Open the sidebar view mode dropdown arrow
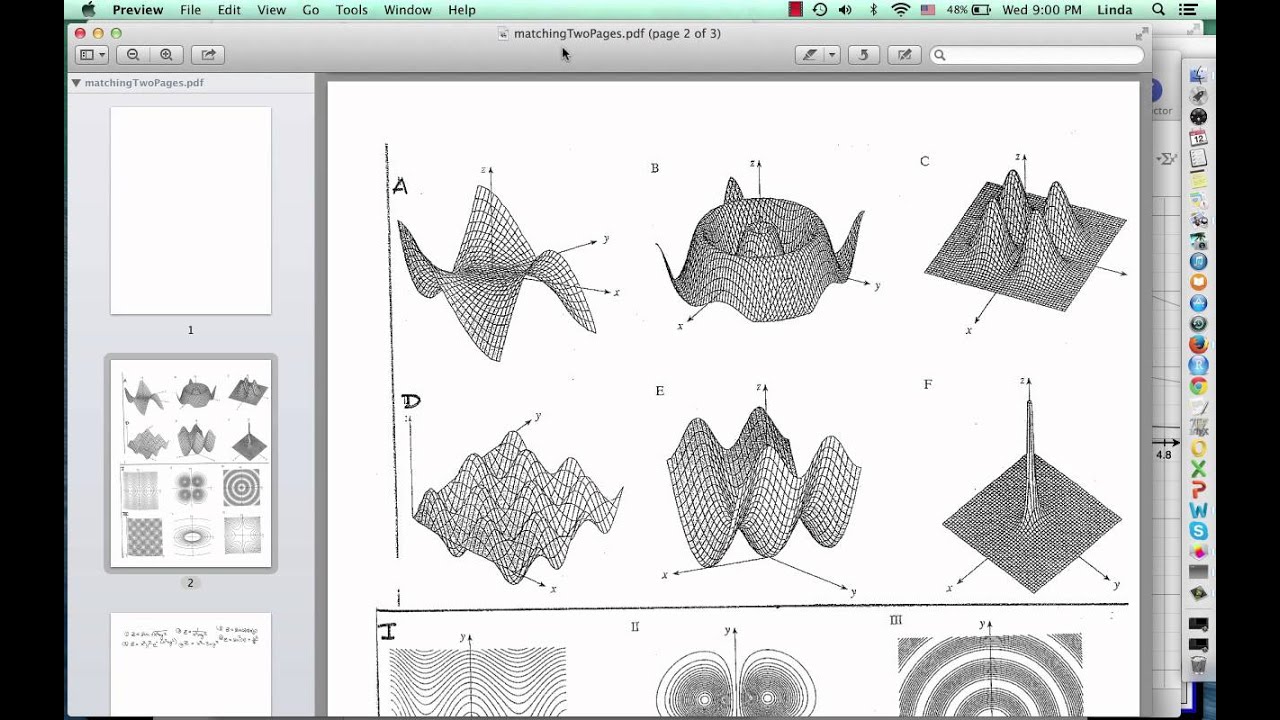Screen dimensions: 1280x720 103,55
